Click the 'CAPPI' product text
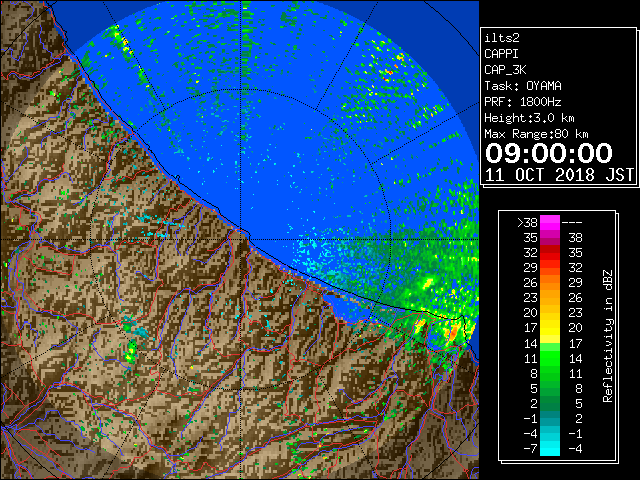Image resolution: width=640 pixels, height=480 pixels. coord(501,54)
